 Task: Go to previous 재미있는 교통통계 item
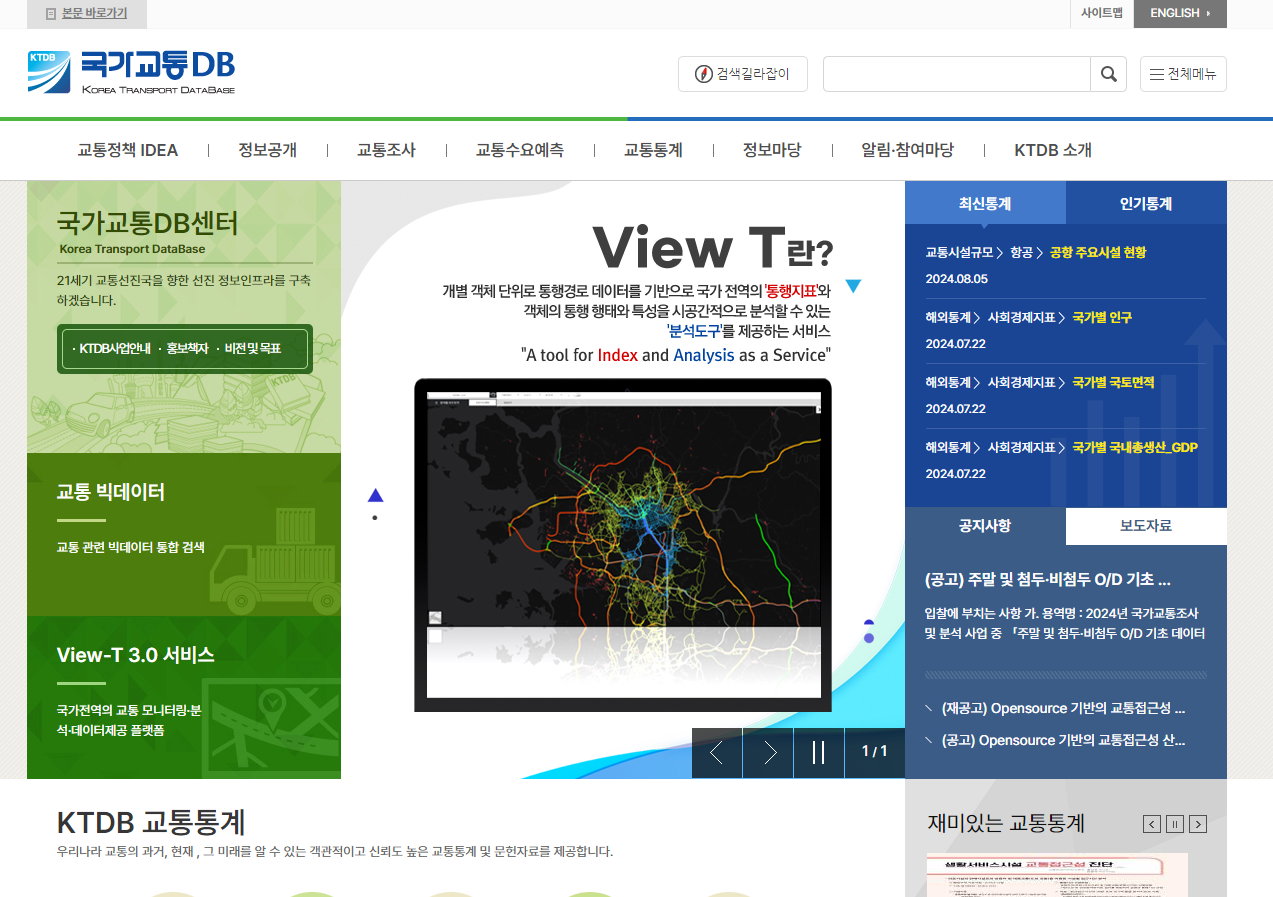[1152, 824]
